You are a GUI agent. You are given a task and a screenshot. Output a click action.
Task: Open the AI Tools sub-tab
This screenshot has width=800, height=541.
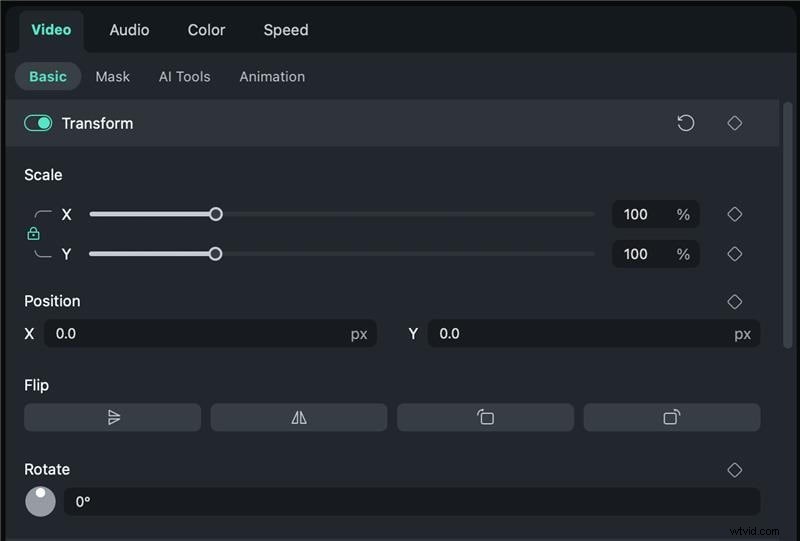pyautogui.click(x=185, y=76)
